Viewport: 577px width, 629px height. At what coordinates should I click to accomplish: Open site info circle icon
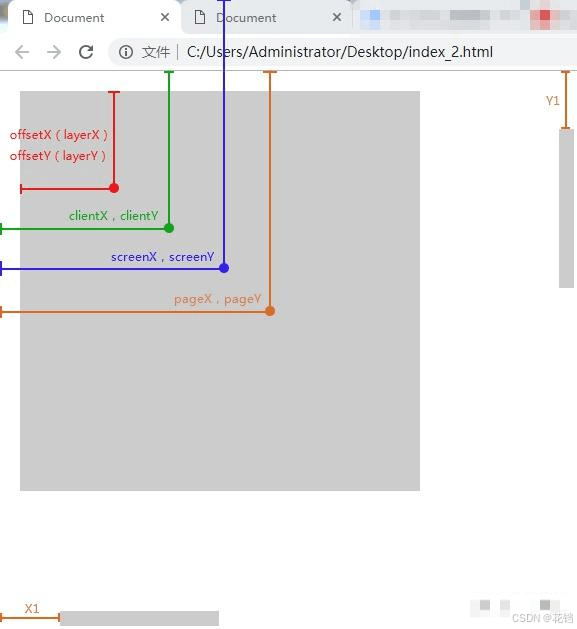pyautogui.click(x=126, y=52)
